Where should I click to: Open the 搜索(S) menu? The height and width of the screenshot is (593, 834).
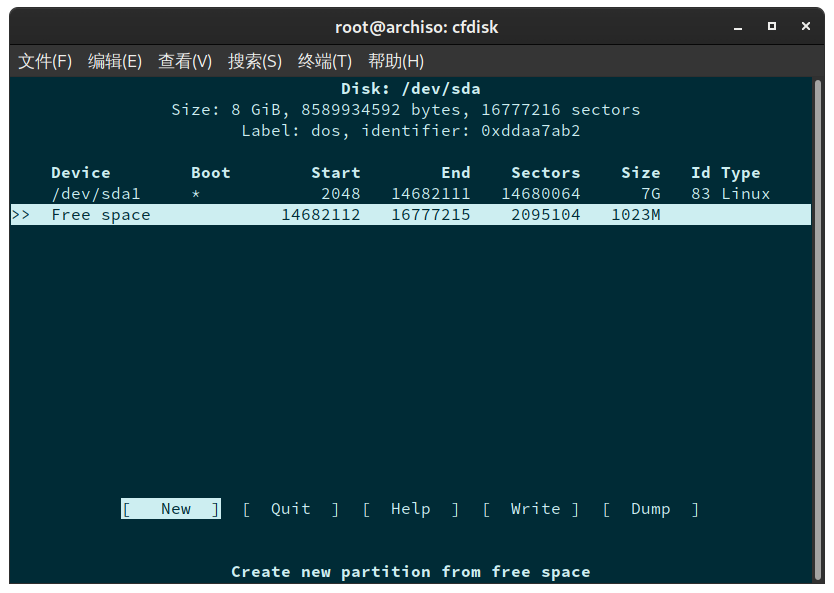(254, 61)
